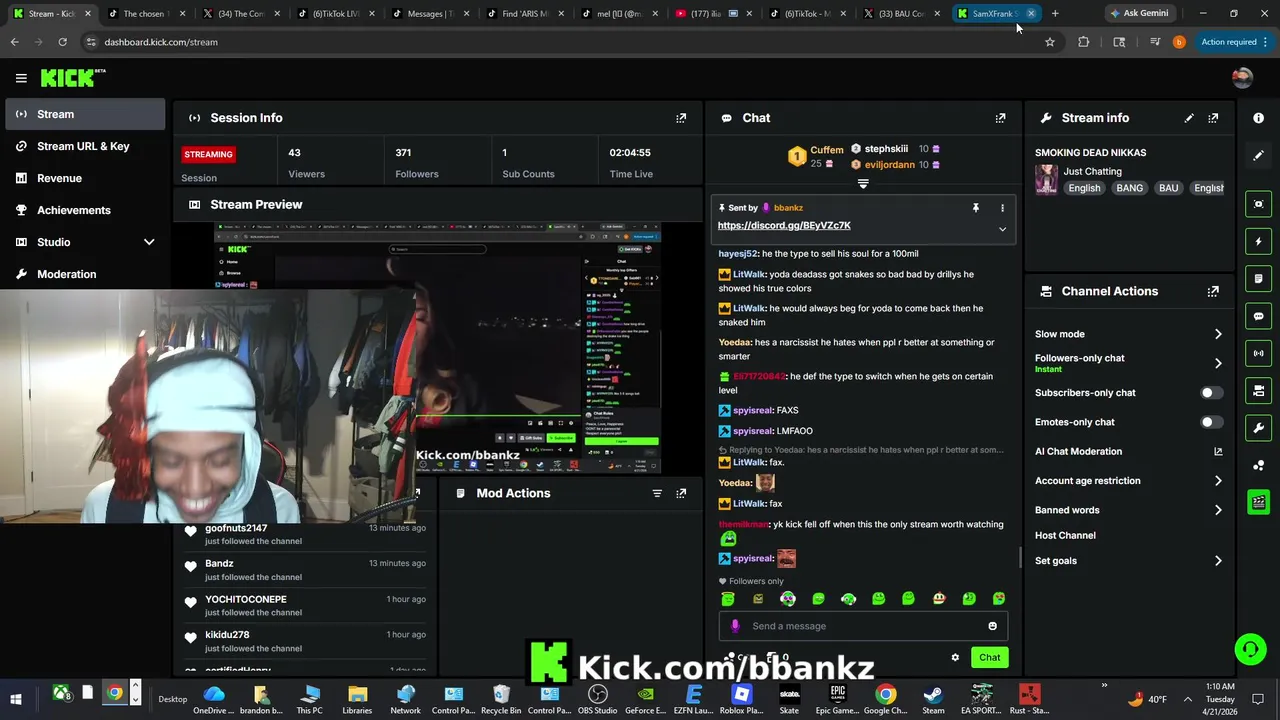Select the BAU stream tag
The image size is (1280, 720).
pyautogui.click(x=1168, y=188)
